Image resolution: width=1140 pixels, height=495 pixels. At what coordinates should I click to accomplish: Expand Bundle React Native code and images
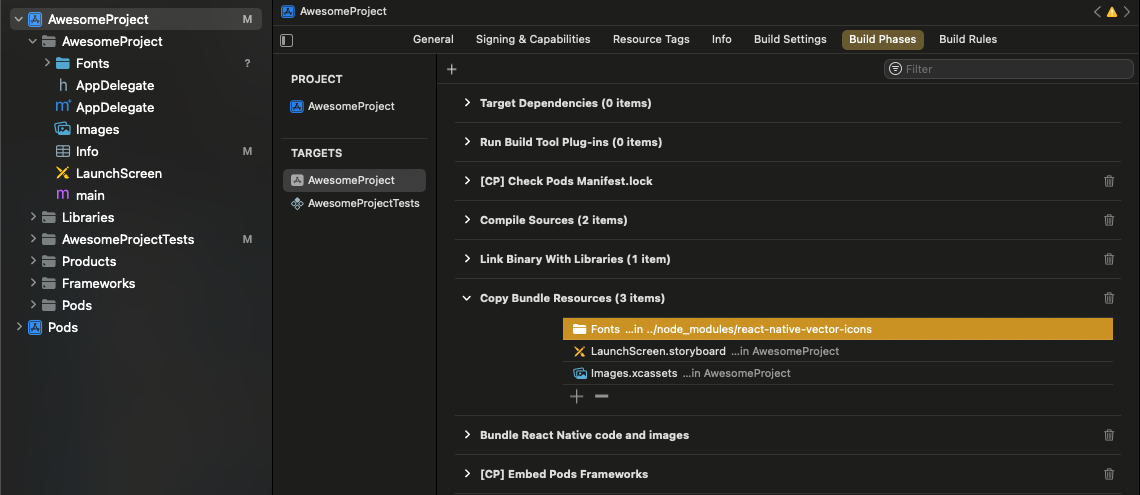coord(467,435)
